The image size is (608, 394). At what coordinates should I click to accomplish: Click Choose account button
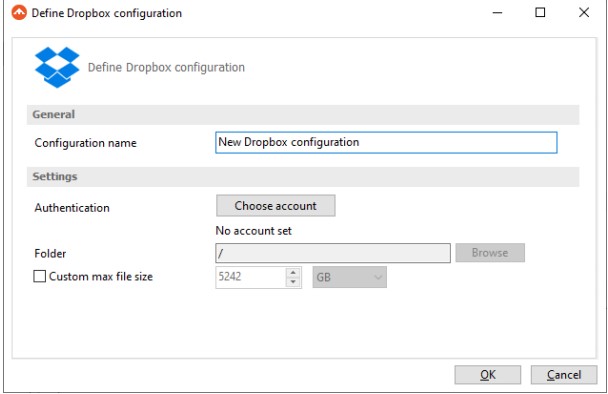[276, 206]
